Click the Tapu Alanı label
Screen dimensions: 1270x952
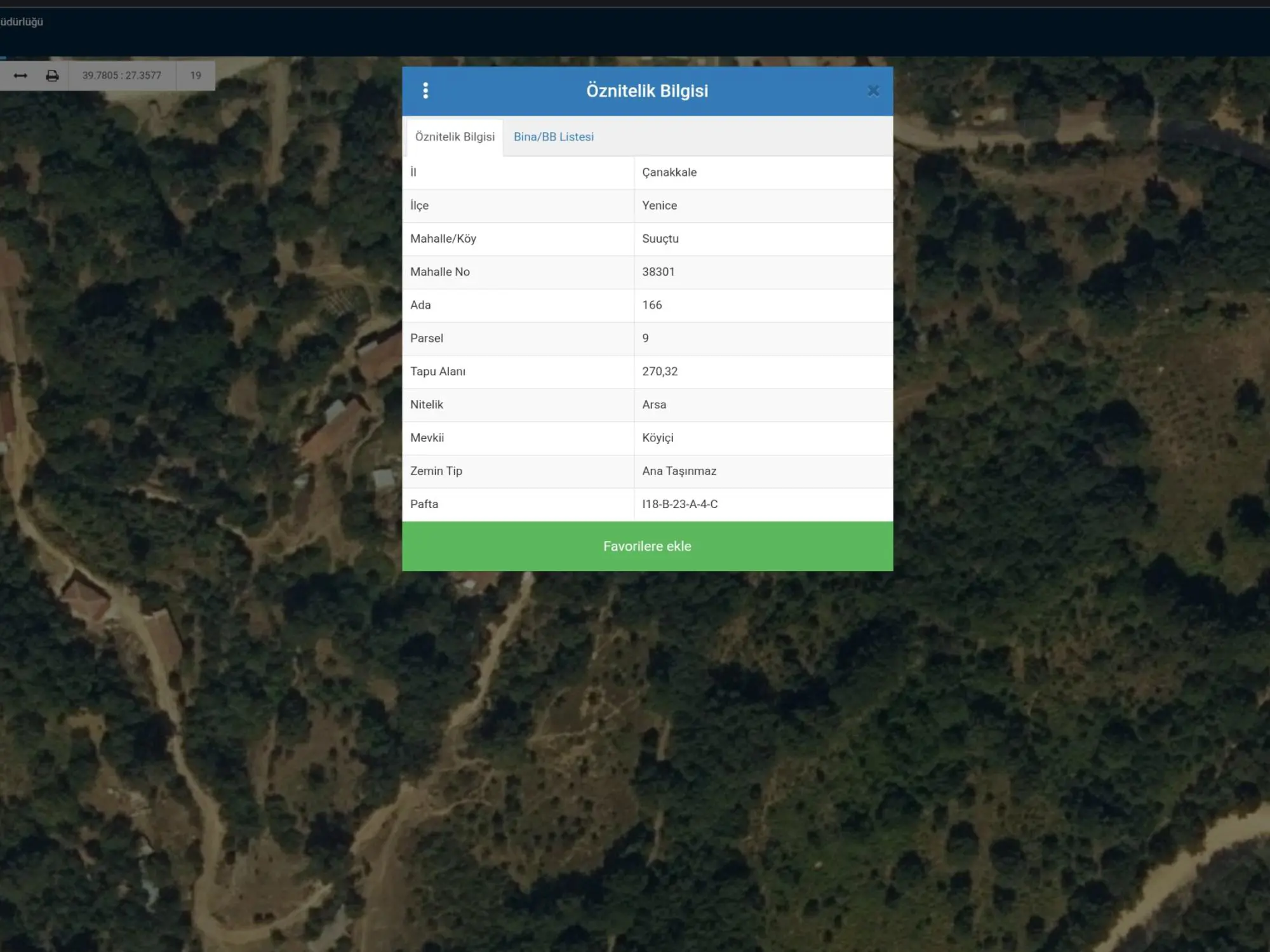[x=438, y=372]
